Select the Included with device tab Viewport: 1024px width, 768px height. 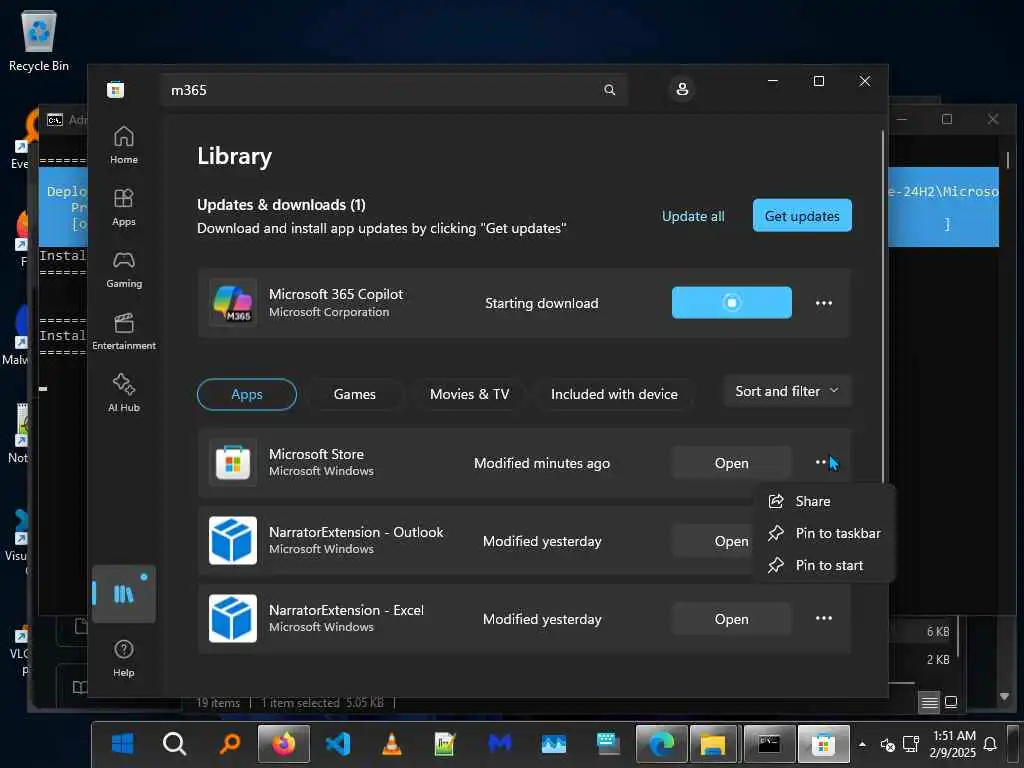coord(614,394)
